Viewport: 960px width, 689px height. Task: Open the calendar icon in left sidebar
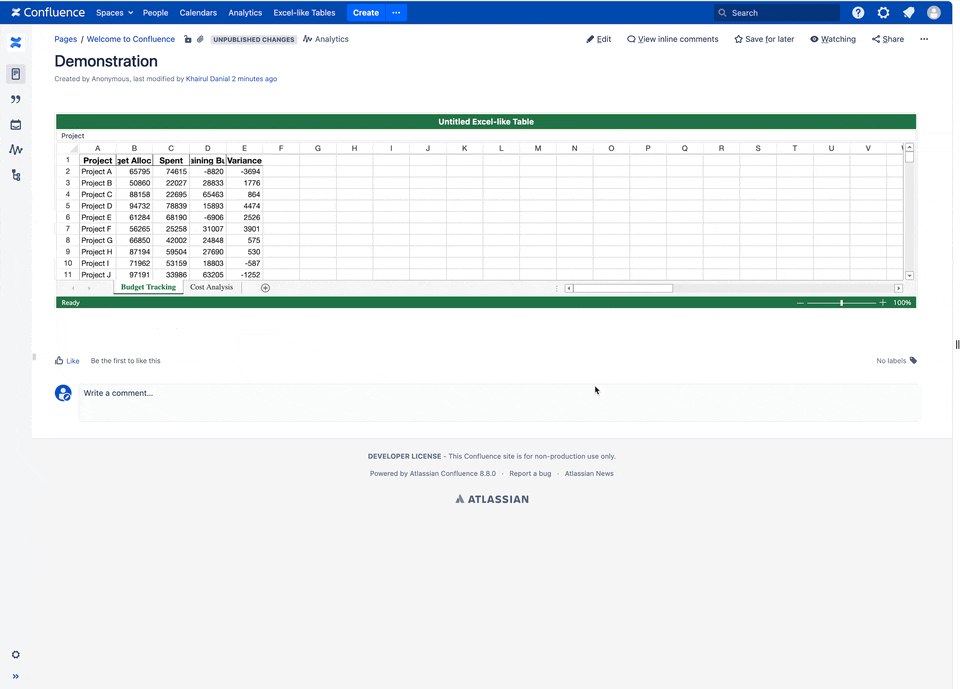point(16,125)
